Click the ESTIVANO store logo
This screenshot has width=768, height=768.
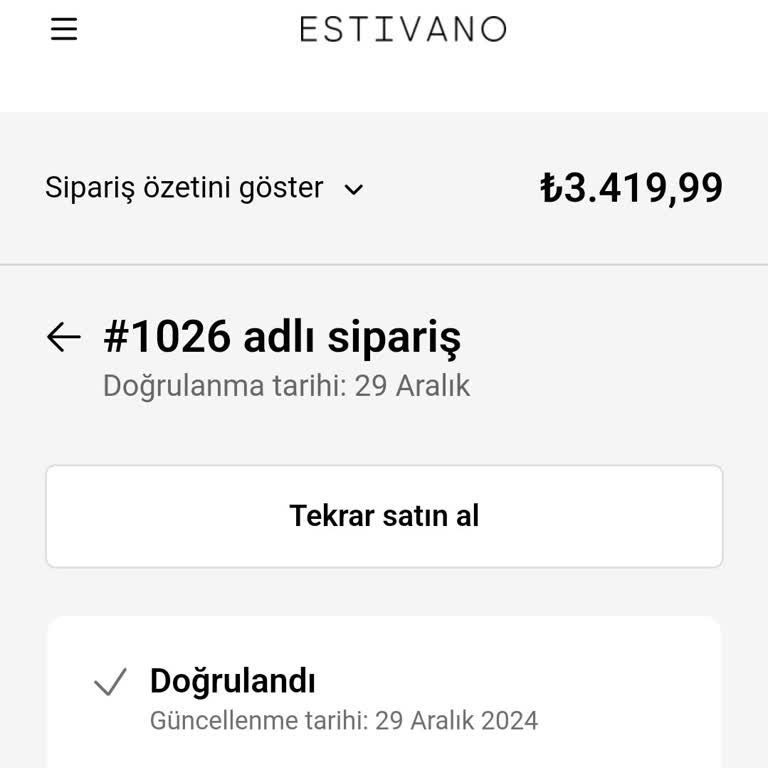pyautogui.click(x=403, y=29)
